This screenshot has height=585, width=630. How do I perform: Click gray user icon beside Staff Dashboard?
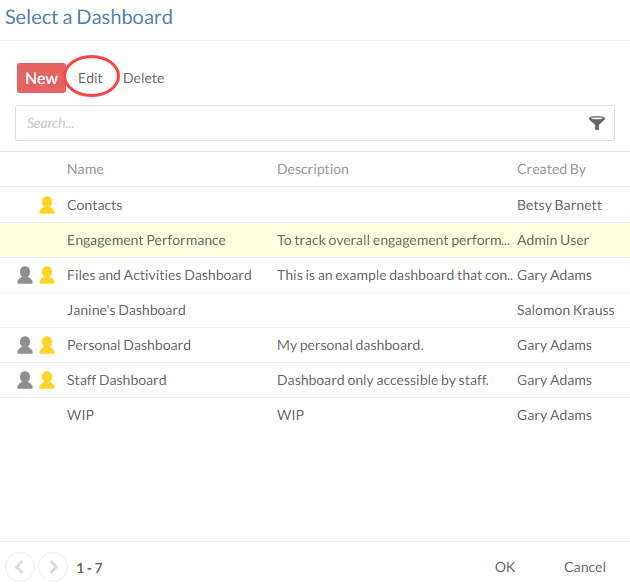pyautogui.click(x=26, y=380)
